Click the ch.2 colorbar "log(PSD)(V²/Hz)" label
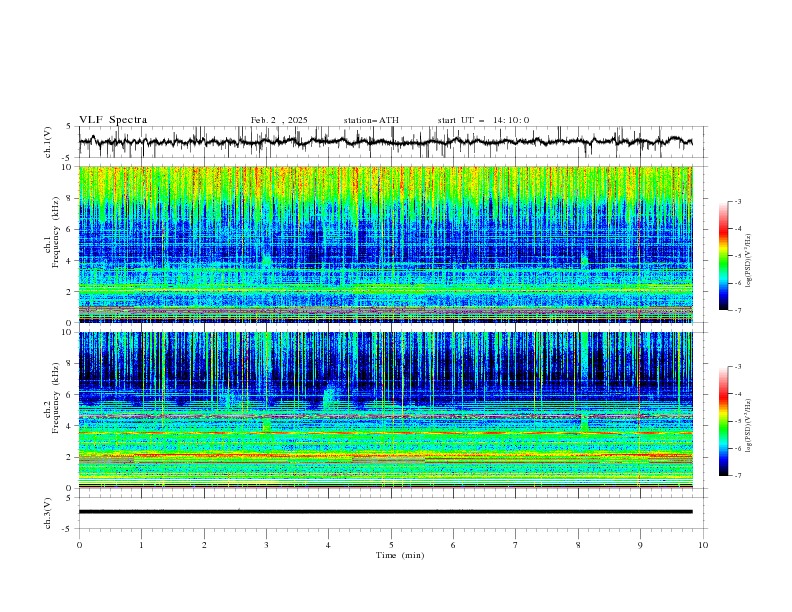 tap(748, 425)
